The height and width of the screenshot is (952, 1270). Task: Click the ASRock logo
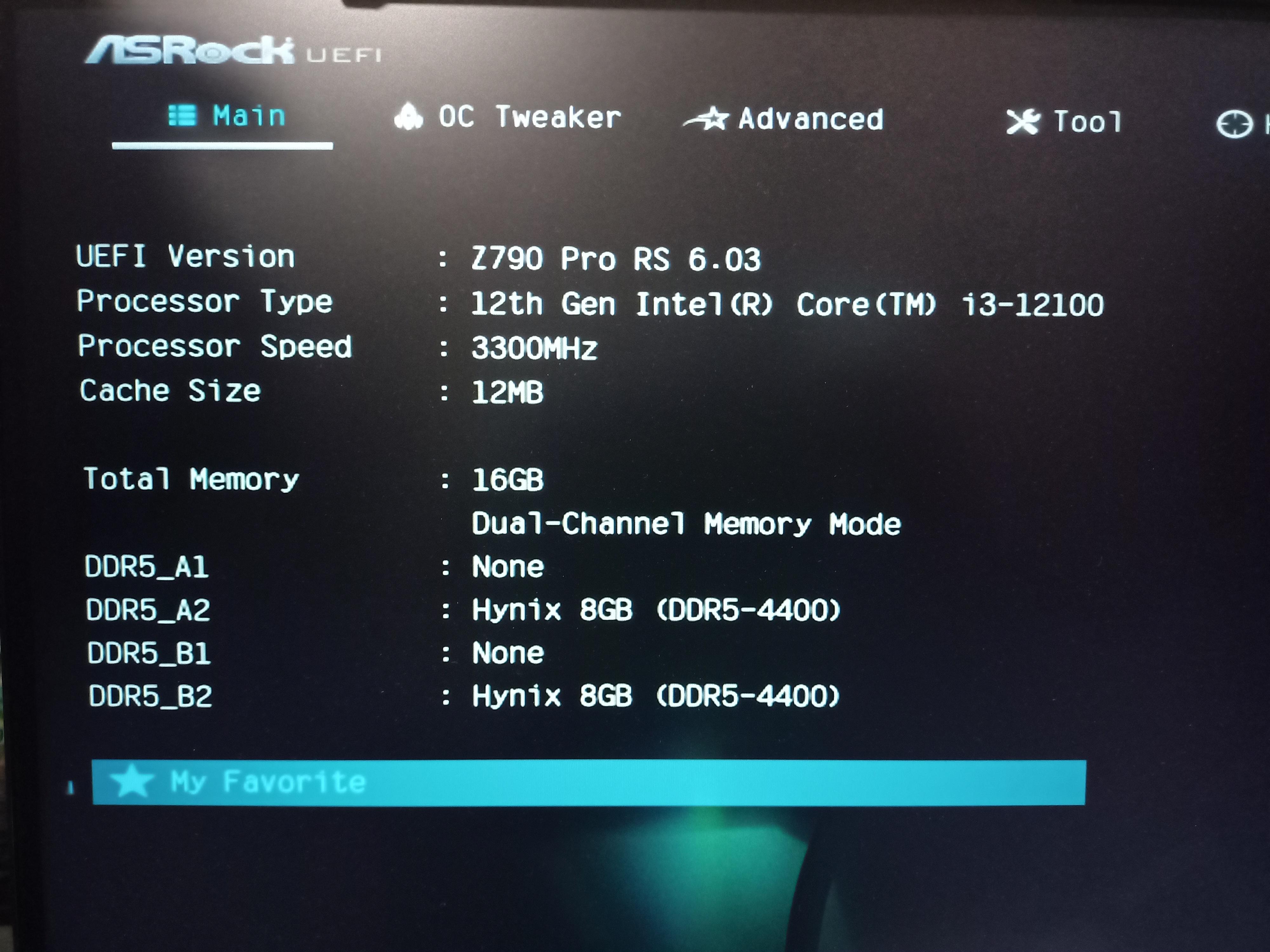[x=190, y=50]
